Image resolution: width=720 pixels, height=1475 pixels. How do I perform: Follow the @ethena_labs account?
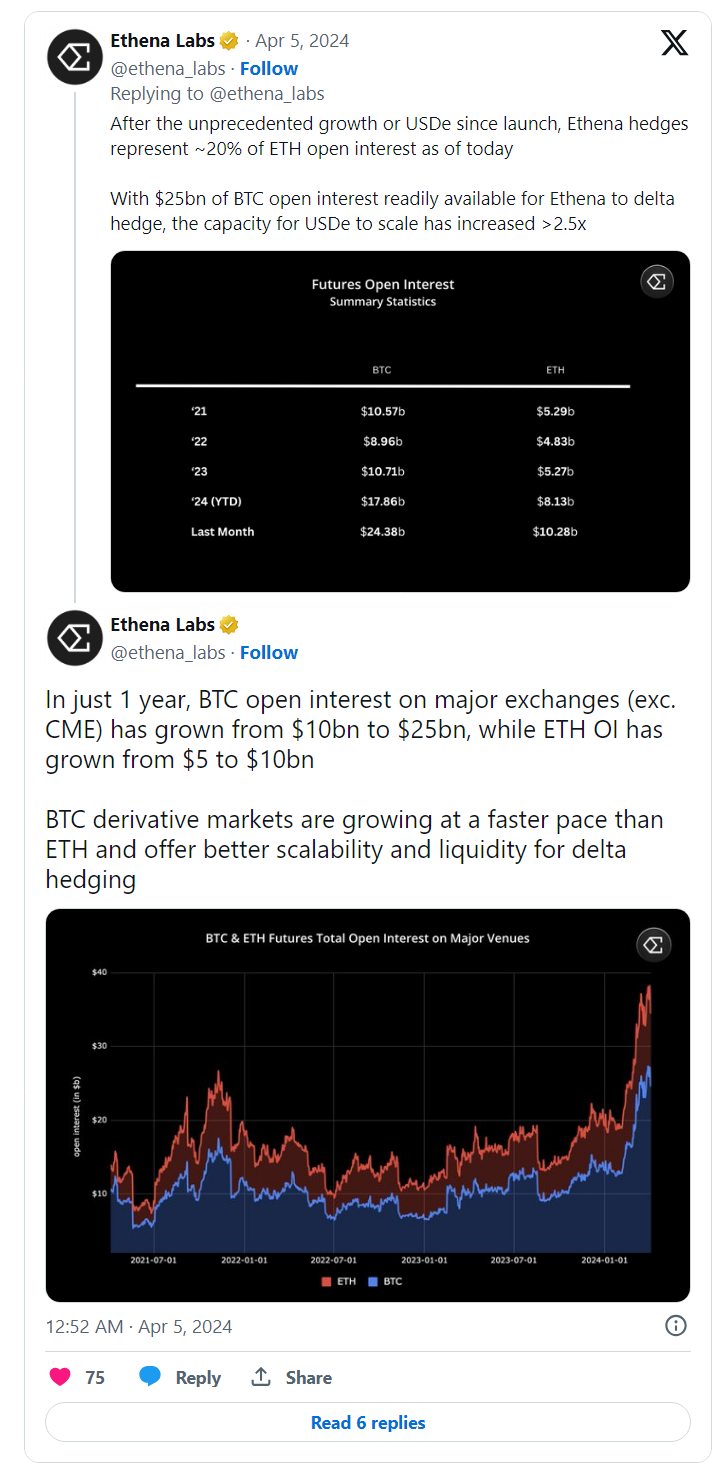(x=268, y=68)
